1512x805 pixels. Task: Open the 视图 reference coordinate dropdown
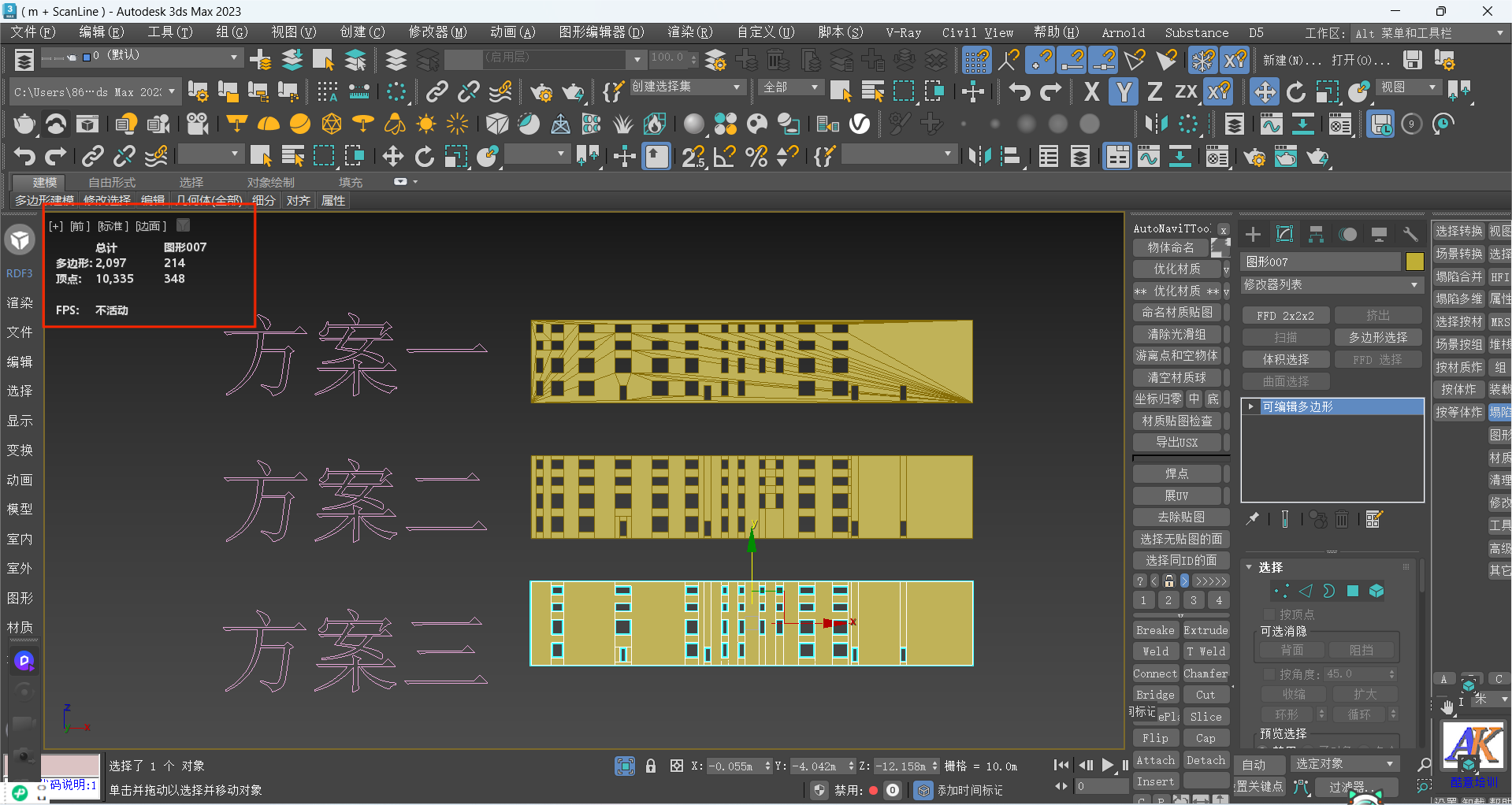1409,87
